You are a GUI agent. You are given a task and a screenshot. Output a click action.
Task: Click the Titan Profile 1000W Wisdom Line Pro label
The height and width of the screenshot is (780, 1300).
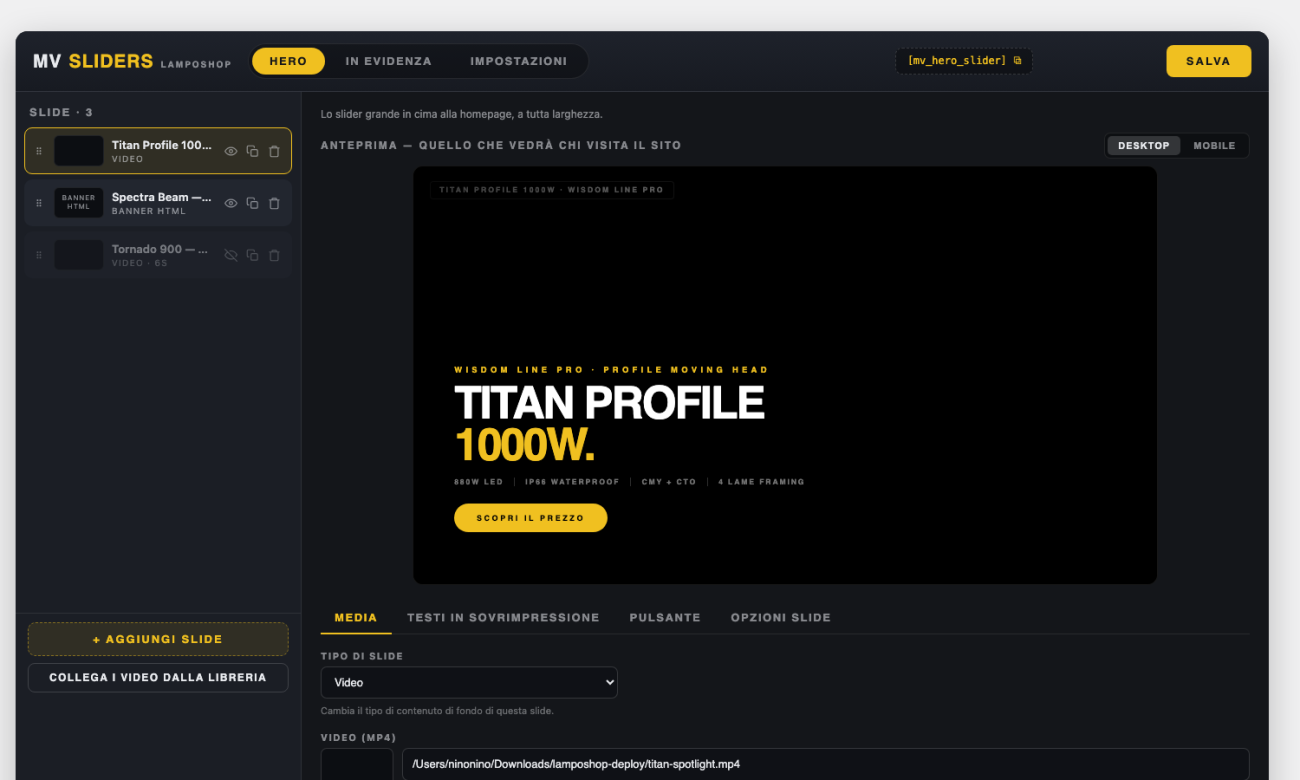pos(552,190)
